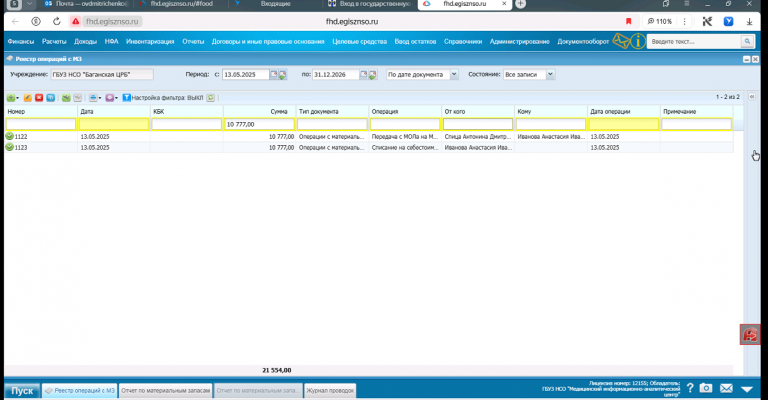This screenshot has width=768, height=400.
Task: Click the red assistant icon at right edge
Action: (x=750, y=334)
